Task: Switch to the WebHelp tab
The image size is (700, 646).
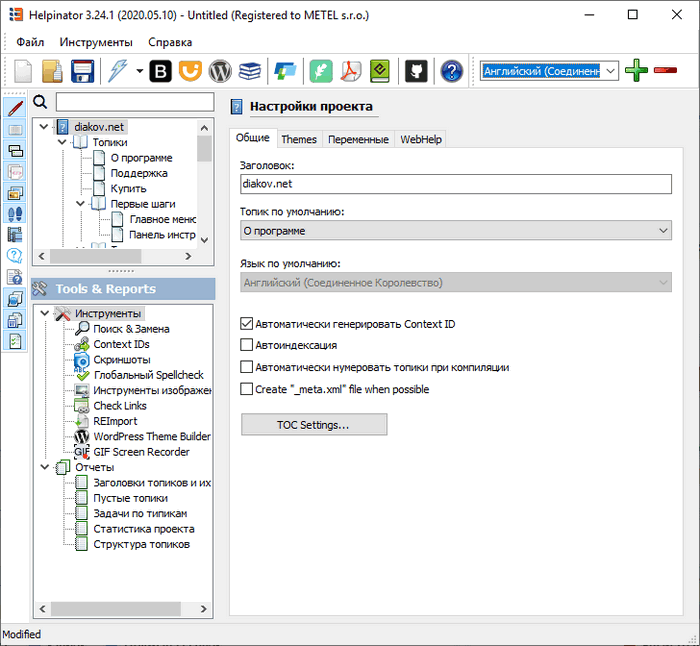Action: [421, 140]
